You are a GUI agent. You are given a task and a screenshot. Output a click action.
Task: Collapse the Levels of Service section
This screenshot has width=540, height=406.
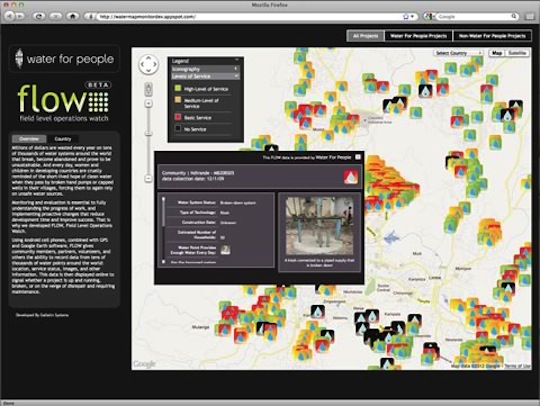(205, 76)
